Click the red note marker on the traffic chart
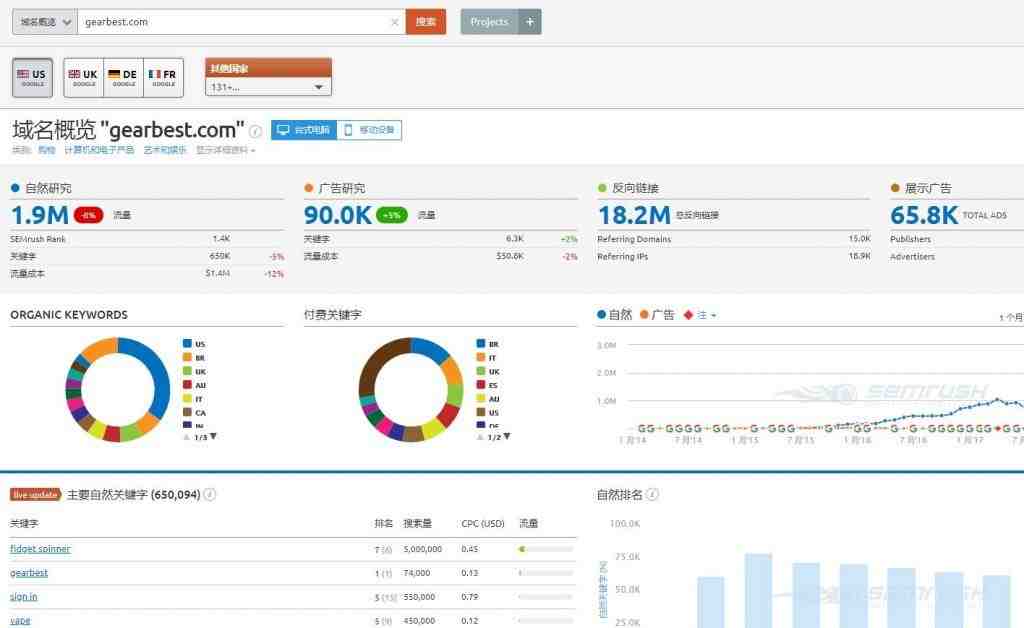Screen dimensions: 1024x628 997,428
